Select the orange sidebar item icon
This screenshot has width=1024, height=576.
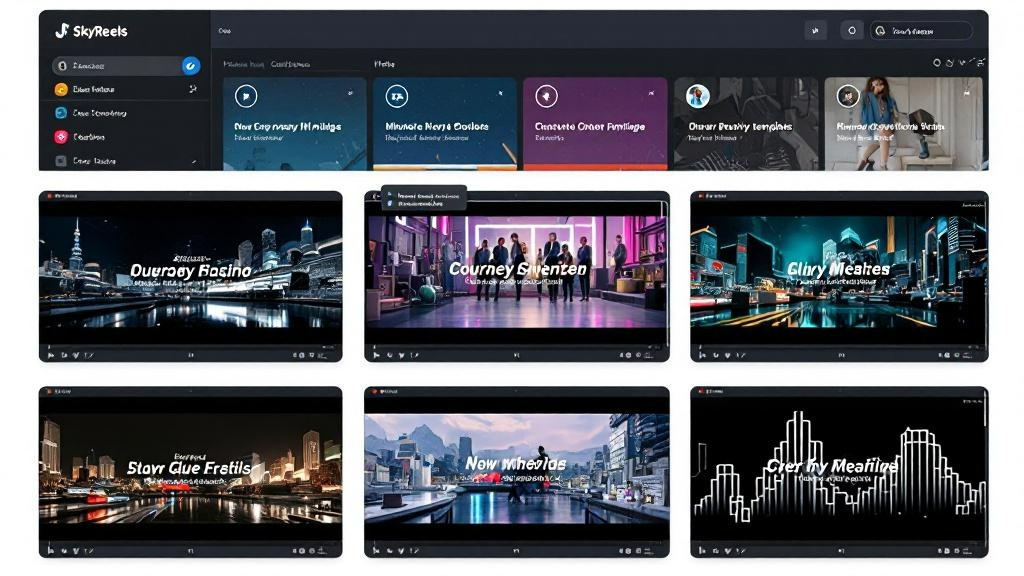(62, 89)
